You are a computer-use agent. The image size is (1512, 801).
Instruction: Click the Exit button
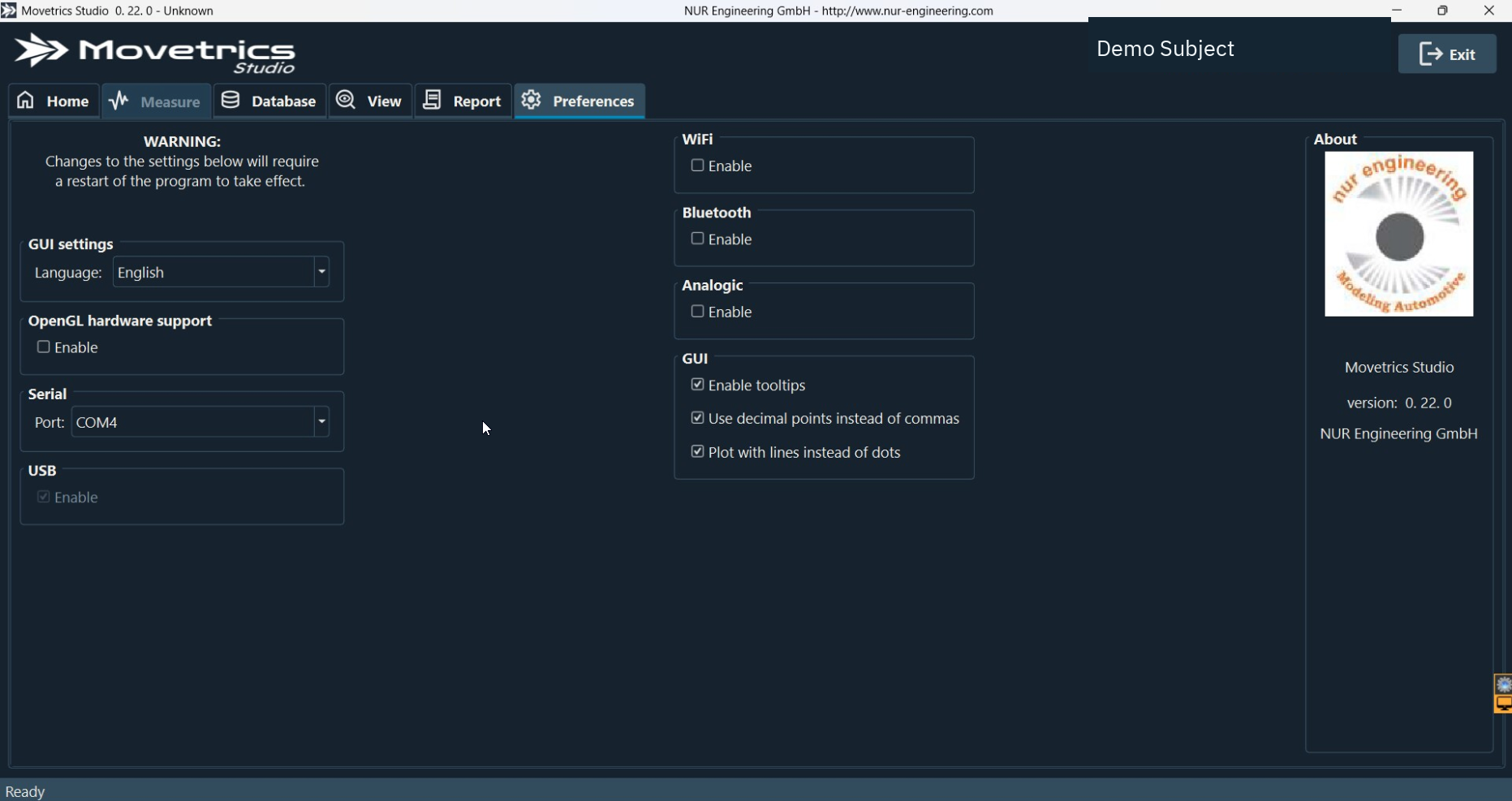(x=1447, y=54)
